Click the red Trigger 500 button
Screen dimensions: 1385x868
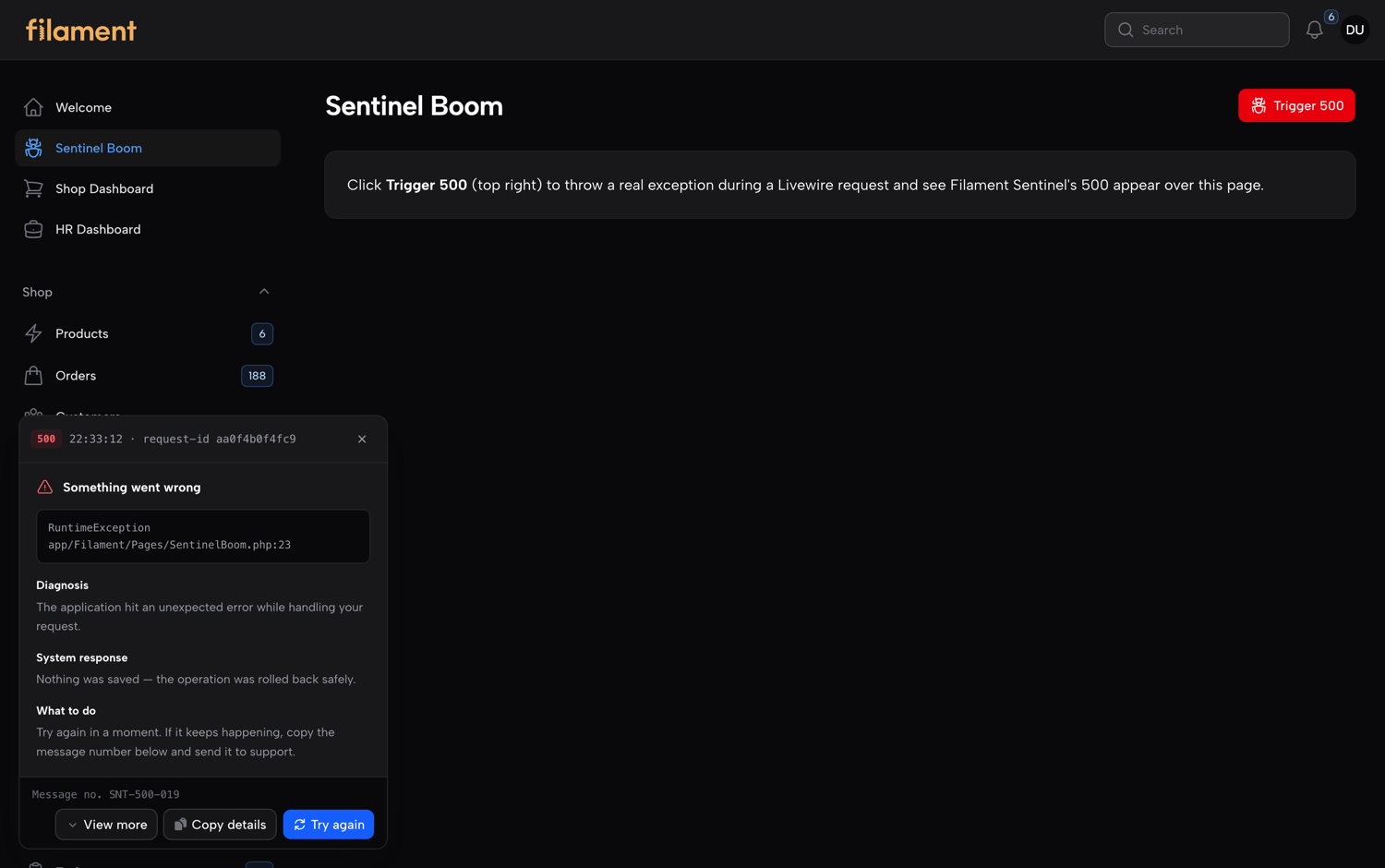[x=1296, y=105]
